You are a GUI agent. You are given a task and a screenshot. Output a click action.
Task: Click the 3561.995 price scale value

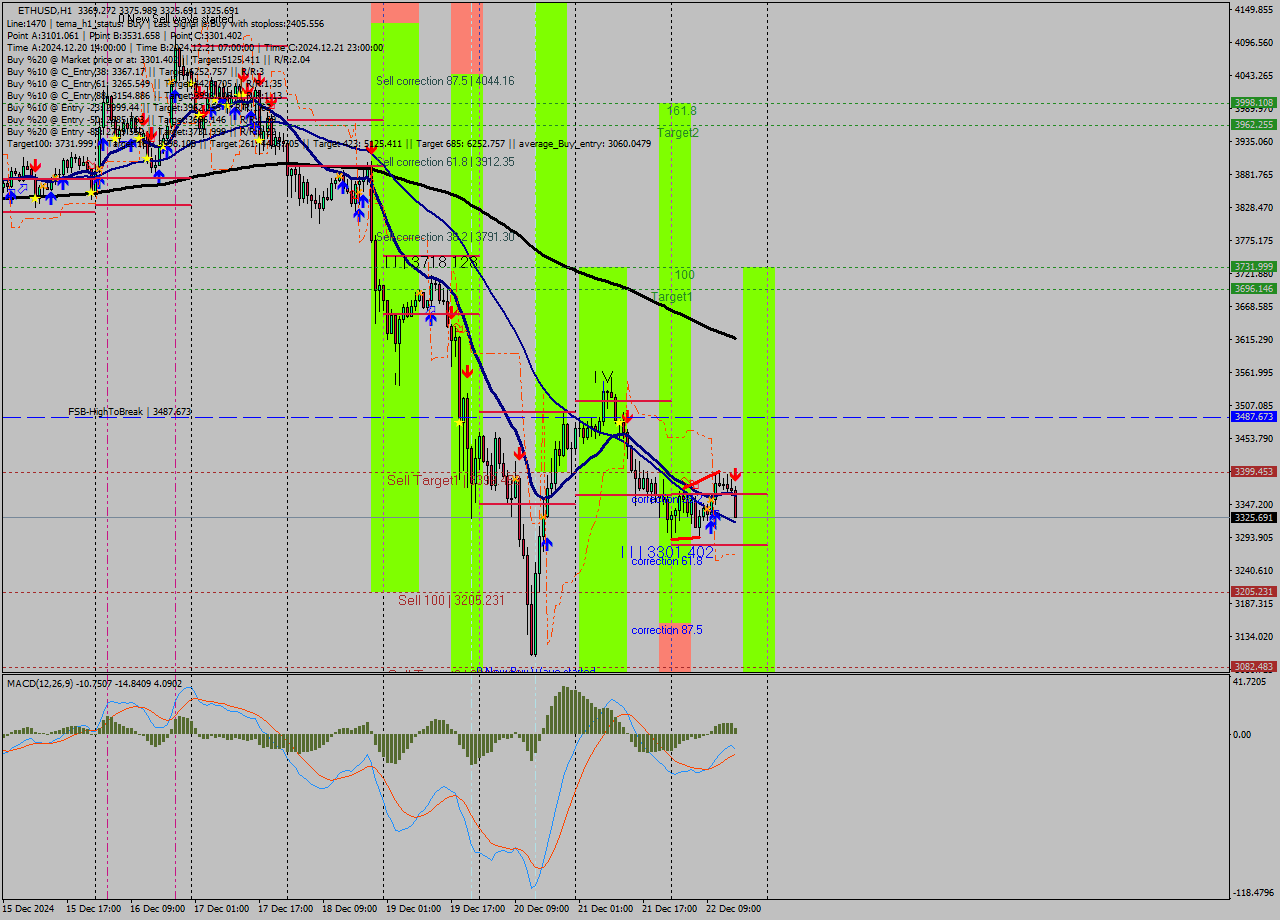[1253, 372]
